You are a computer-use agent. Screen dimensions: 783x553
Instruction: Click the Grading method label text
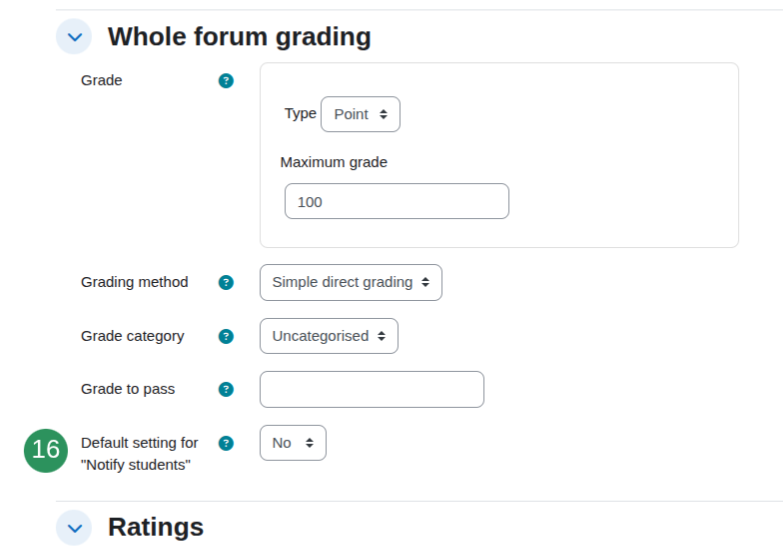click(x=134, y=282)
